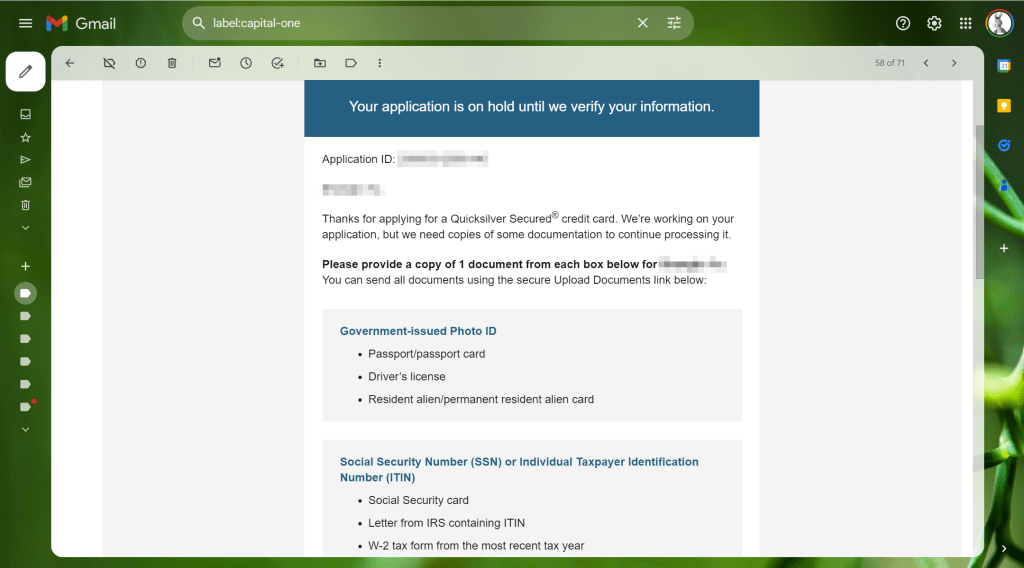Open the Labels tag menu in toolbar
The image size is (1024, 568).
click(351, 63)
